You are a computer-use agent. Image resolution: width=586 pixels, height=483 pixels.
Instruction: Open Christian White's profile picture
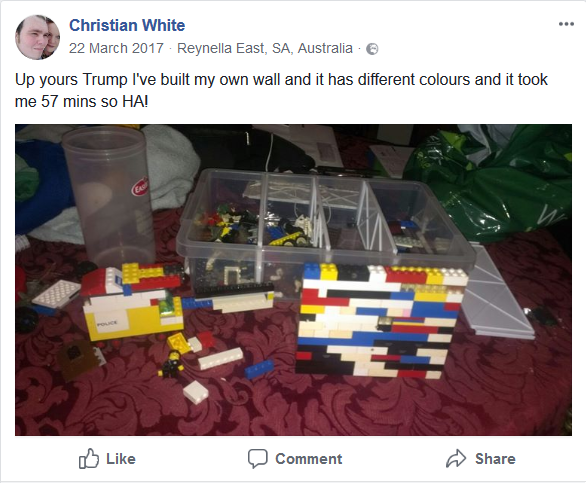pyautogui.click(x=37, y=37)
